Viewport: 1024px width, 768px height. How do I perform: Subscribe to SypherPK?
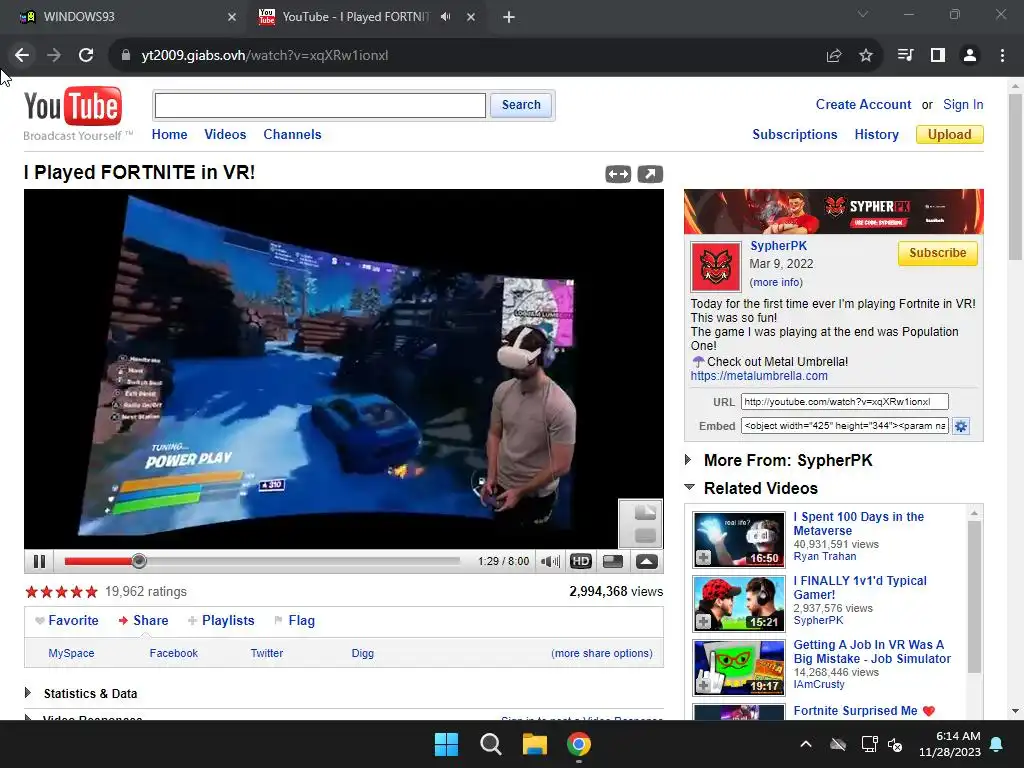(x=937, y=253)
